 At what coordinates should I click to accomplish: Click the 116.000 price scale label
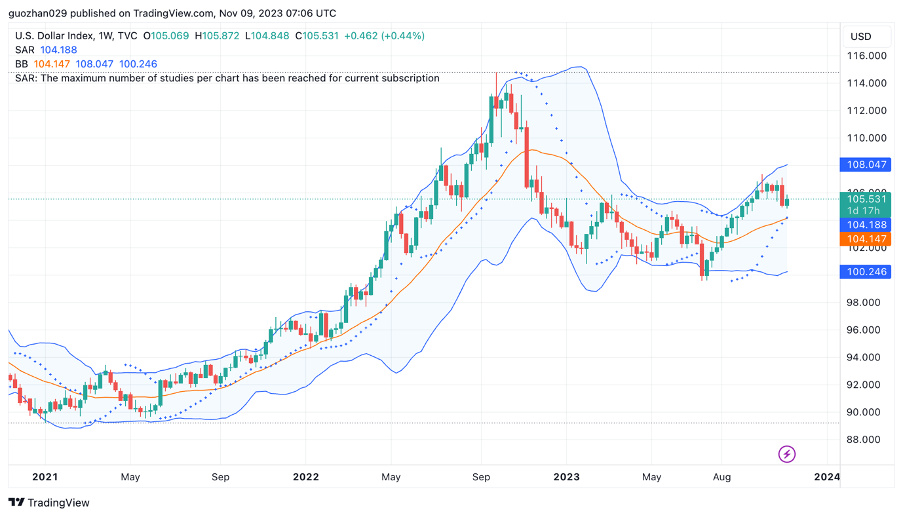tap(868, 56)
